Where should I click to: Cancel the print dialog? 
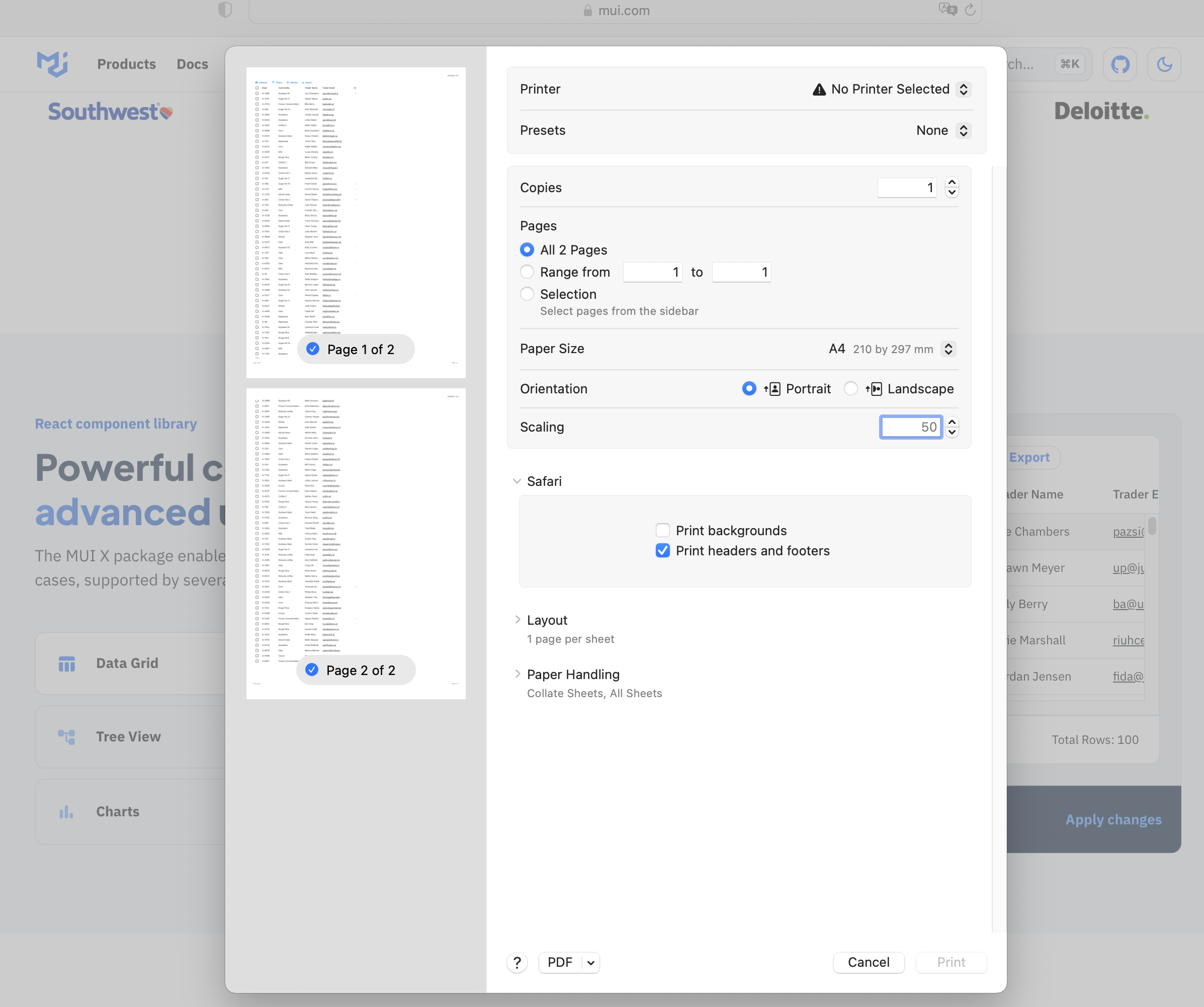click(x=869, y=963)
